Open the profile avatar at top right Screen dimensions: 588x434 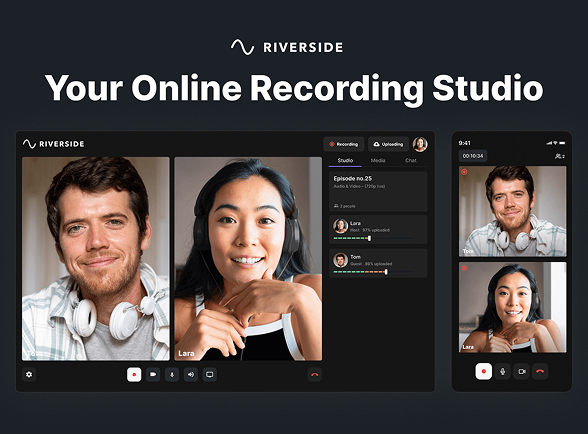click(x=420, y=144)
